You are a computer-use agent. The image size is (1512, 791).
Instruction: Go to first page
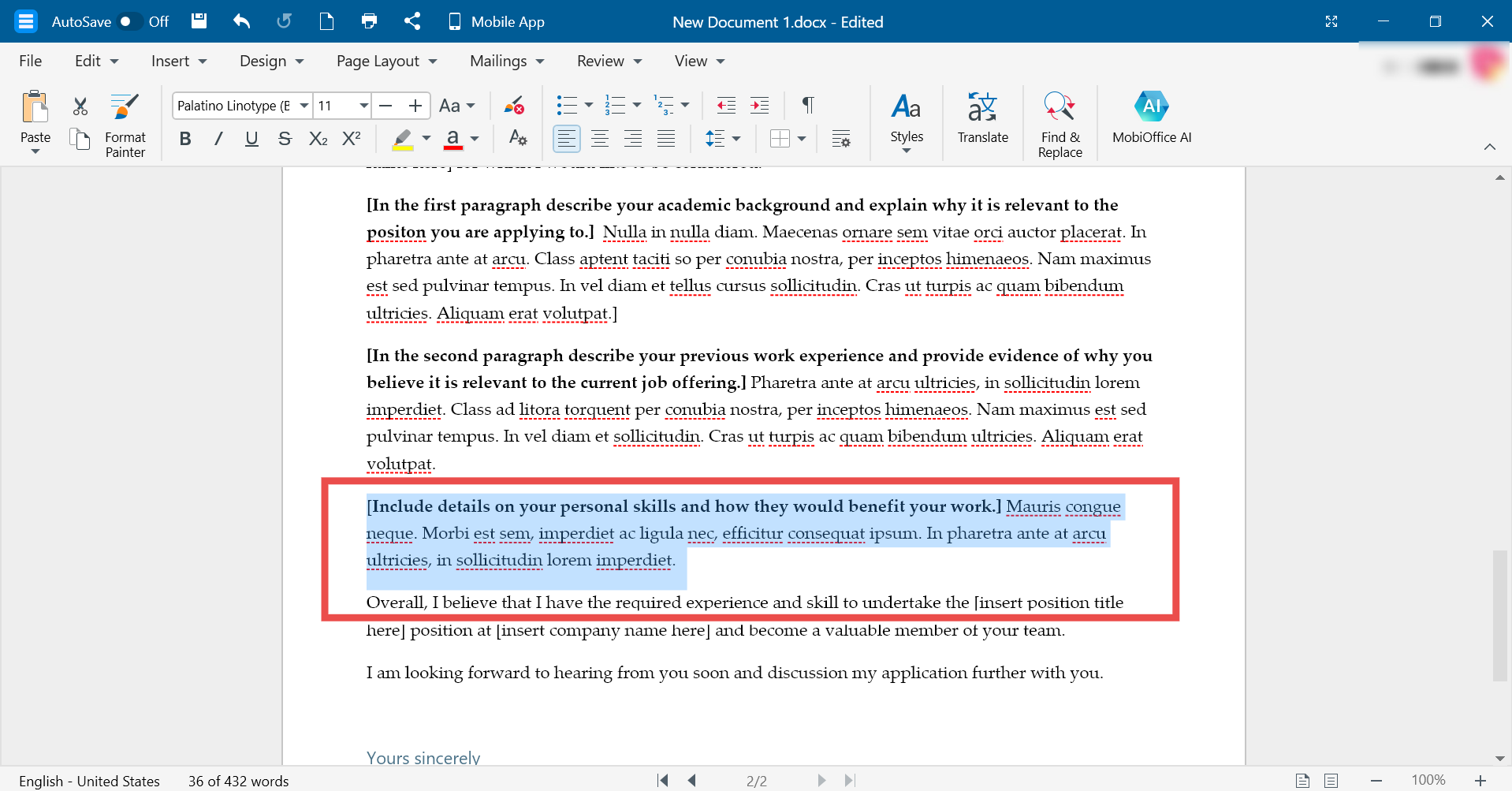coord(663,780)
